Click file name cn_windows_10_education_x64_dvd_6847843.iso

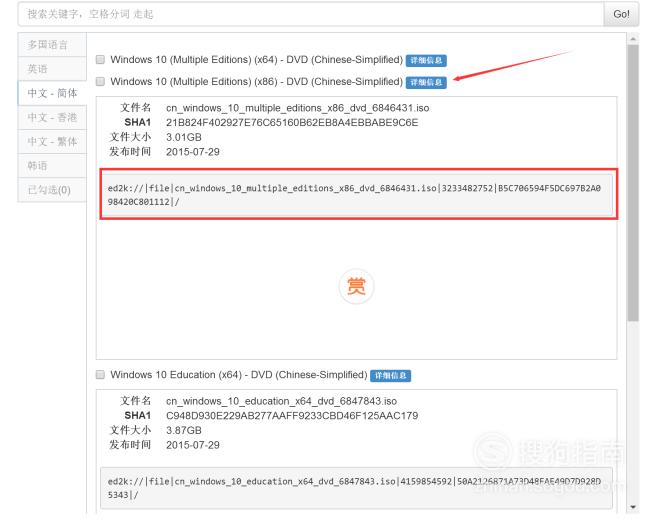point(281,401)
